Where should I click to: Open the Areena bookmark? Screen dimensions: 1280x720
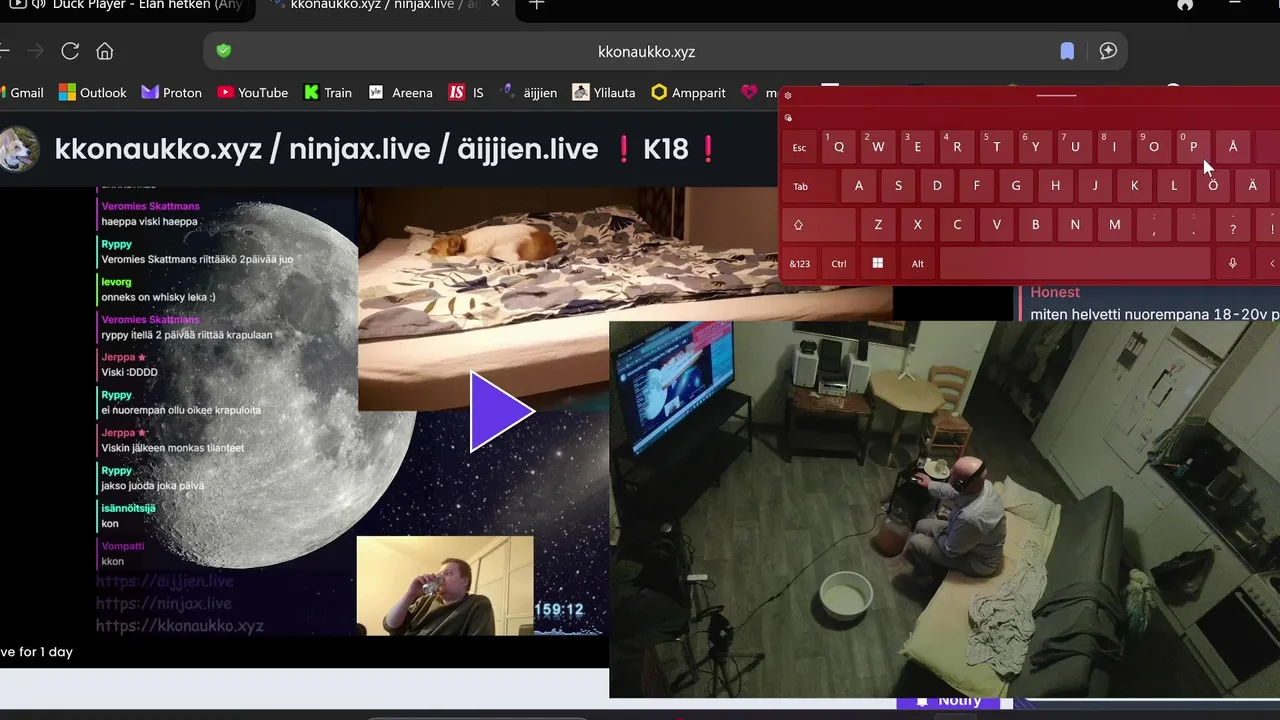[400, 92]
